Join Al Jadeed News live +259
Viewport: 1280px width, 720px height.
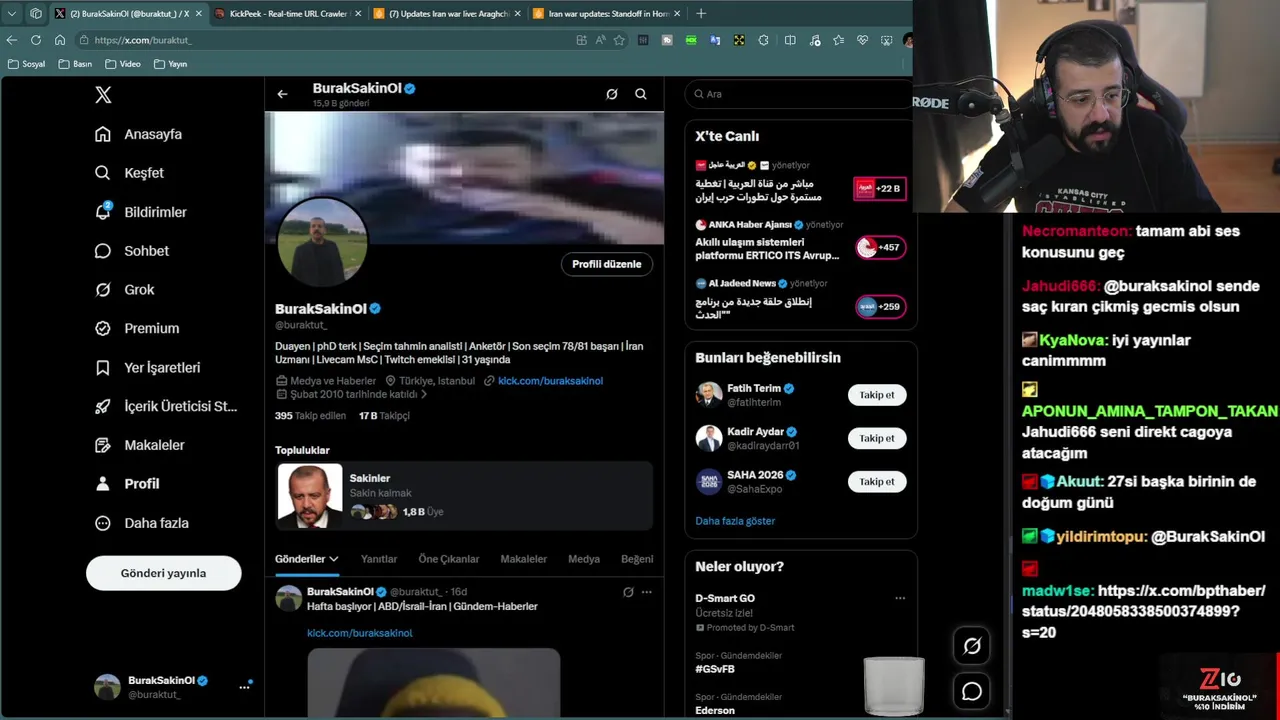click(880, 306)
